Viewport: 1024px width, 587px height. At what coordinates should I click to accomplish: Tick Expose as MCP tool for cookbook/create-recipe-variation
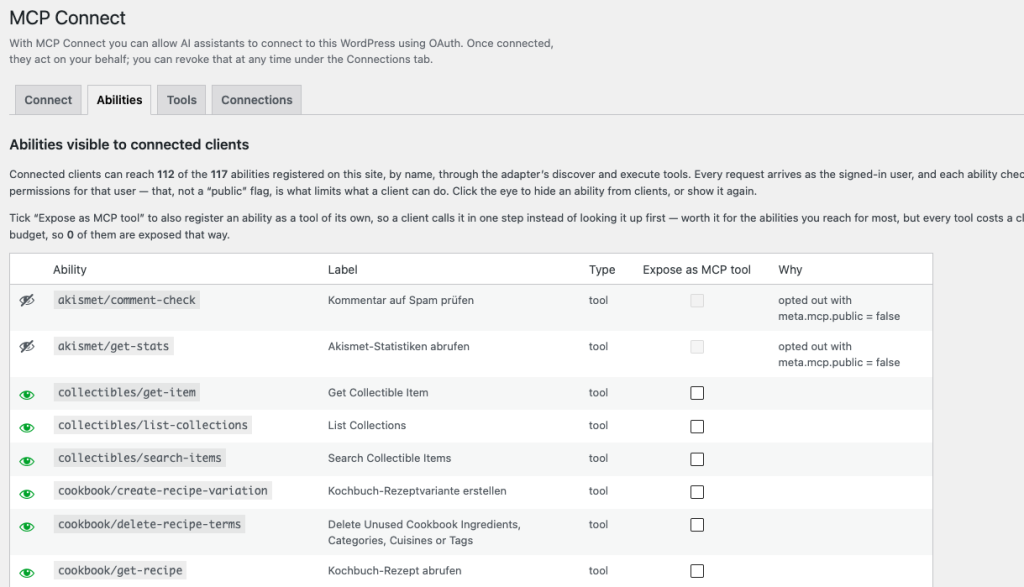[697, 492]
